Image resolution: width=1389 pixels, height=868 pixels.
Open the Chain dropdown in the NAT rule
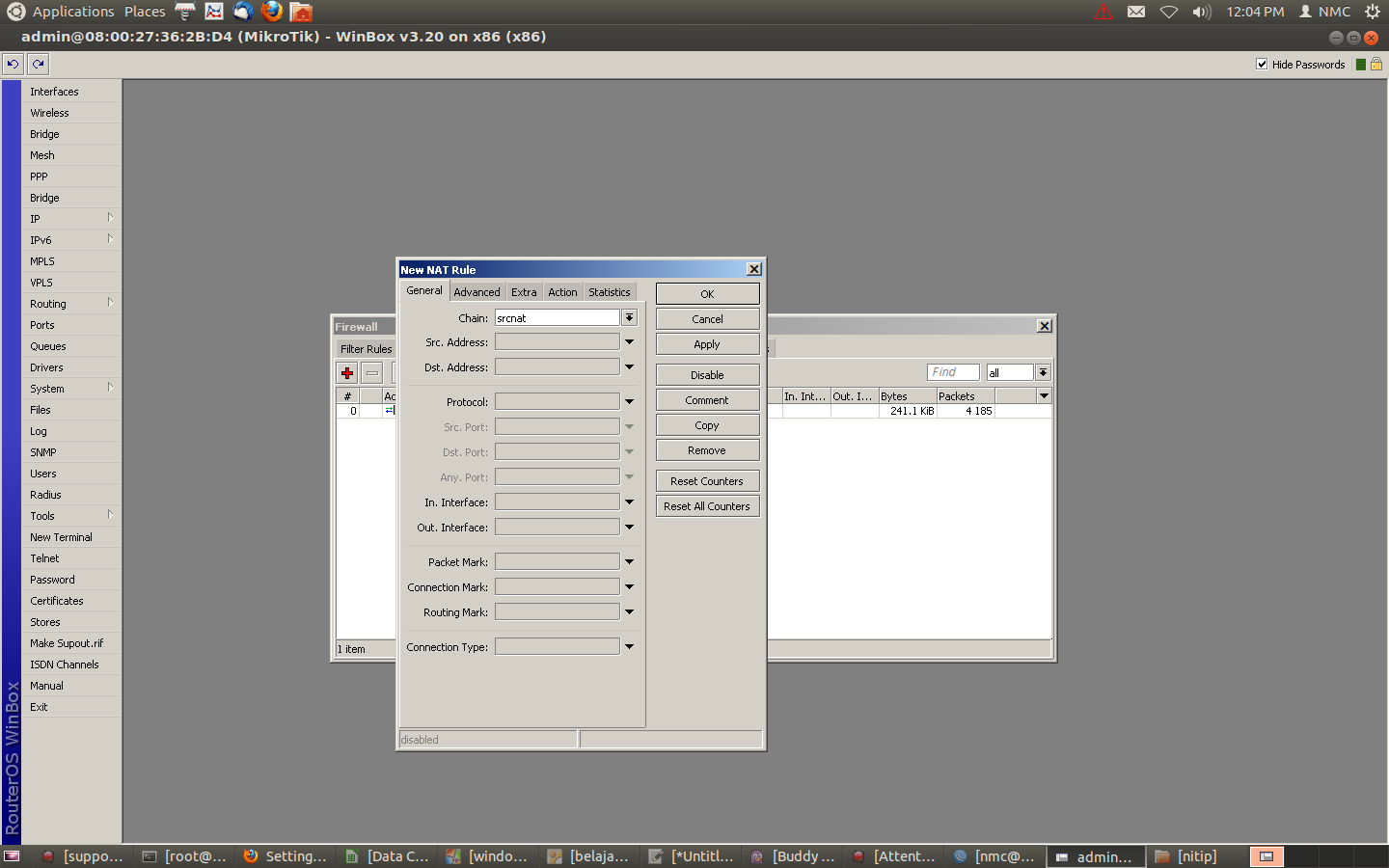629,316
